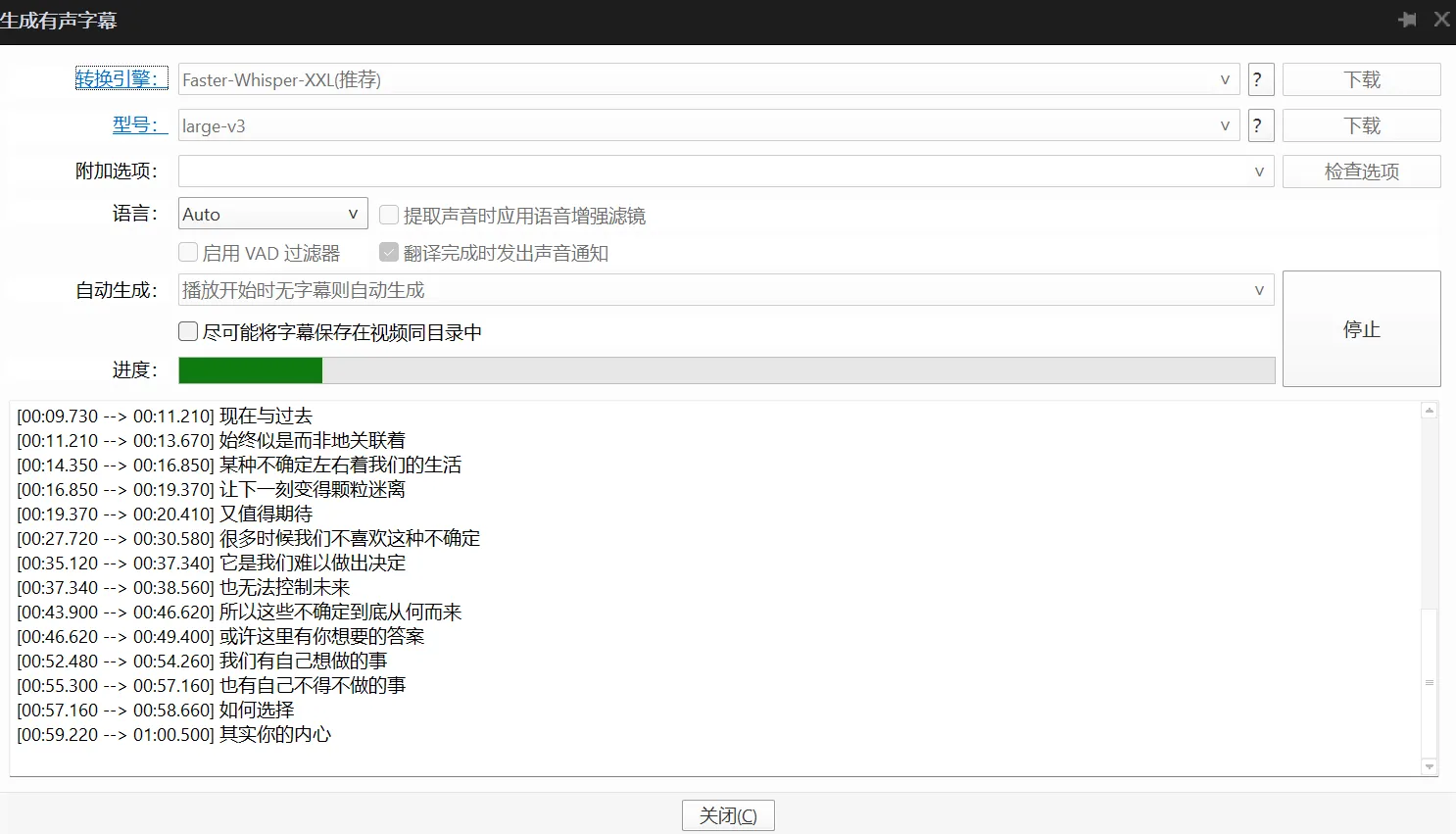This screenshot has height=834, width=1456.
Task: Open the large-v3 model dropdown
Action: pos(1224,124)
